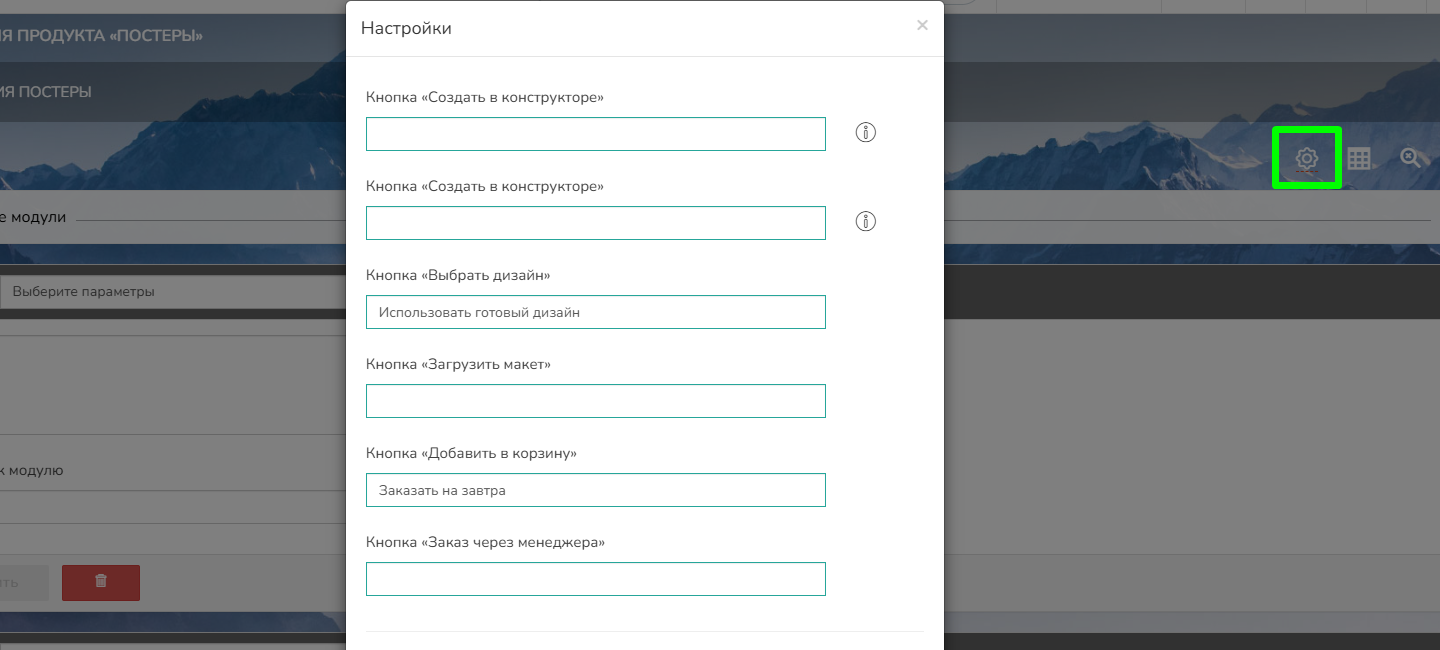Click the «Заказать на завтра» text field
This screenshot has height=650, width=1440.
point(595,490)
